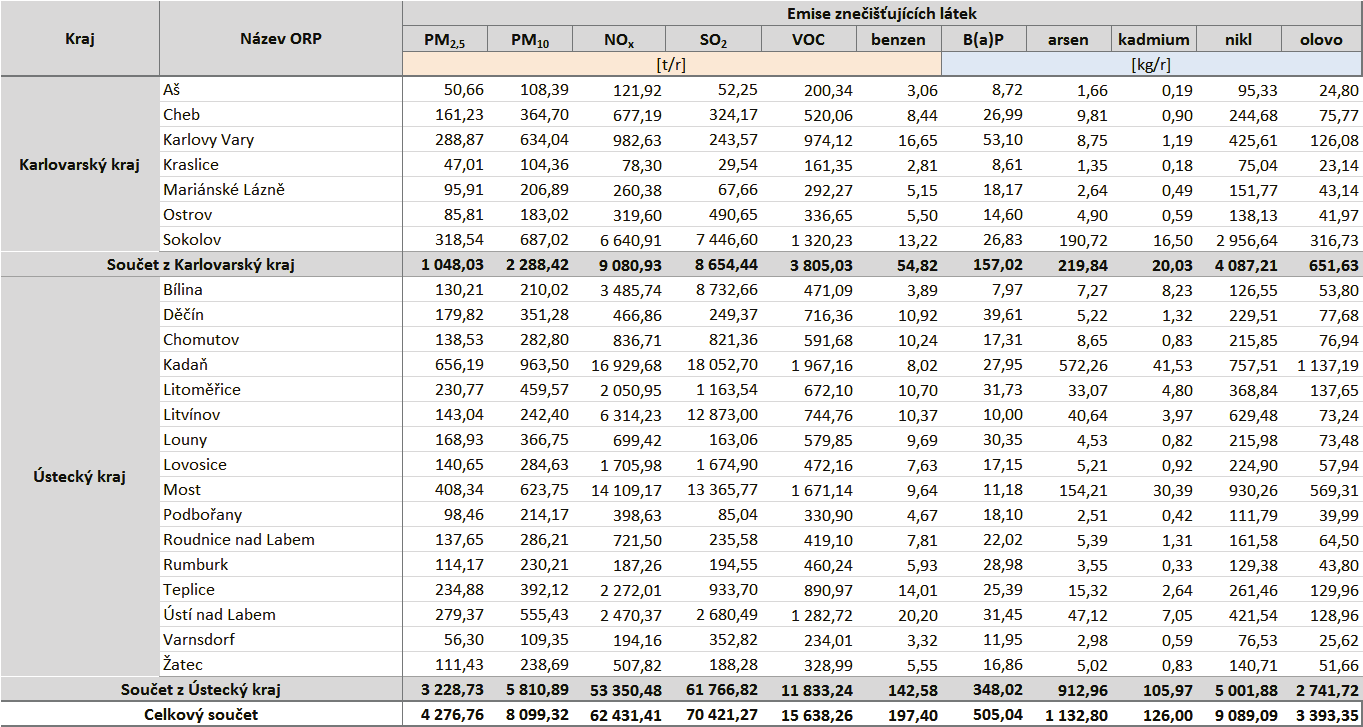The width and height of the screenshot is (1363, 727).
Task: Select the kadmium column header
Action: click(1154, 40)
